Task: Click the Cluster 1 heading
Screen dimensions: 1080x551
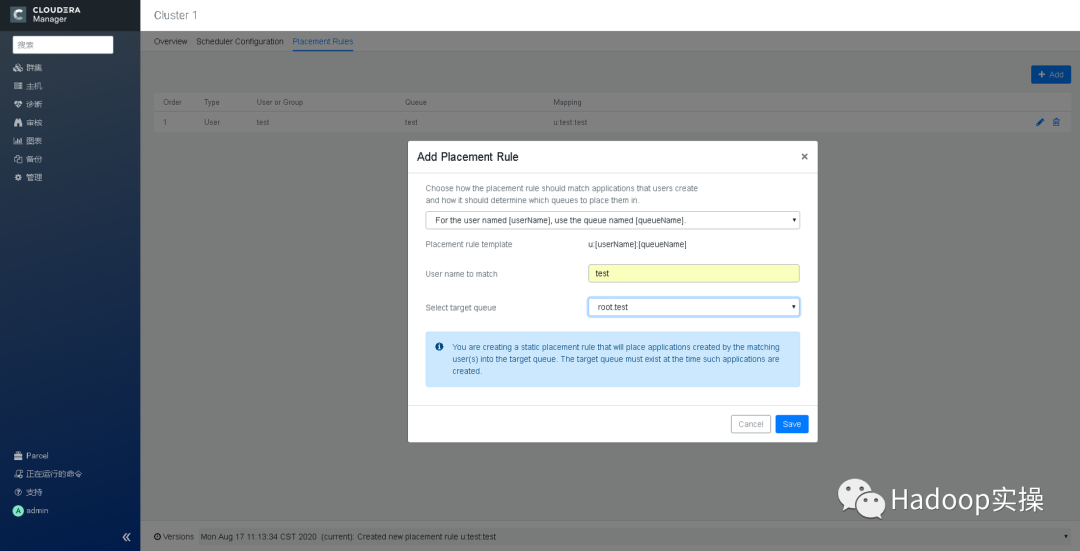Action: pyautogui.click(x=176, y=15)
